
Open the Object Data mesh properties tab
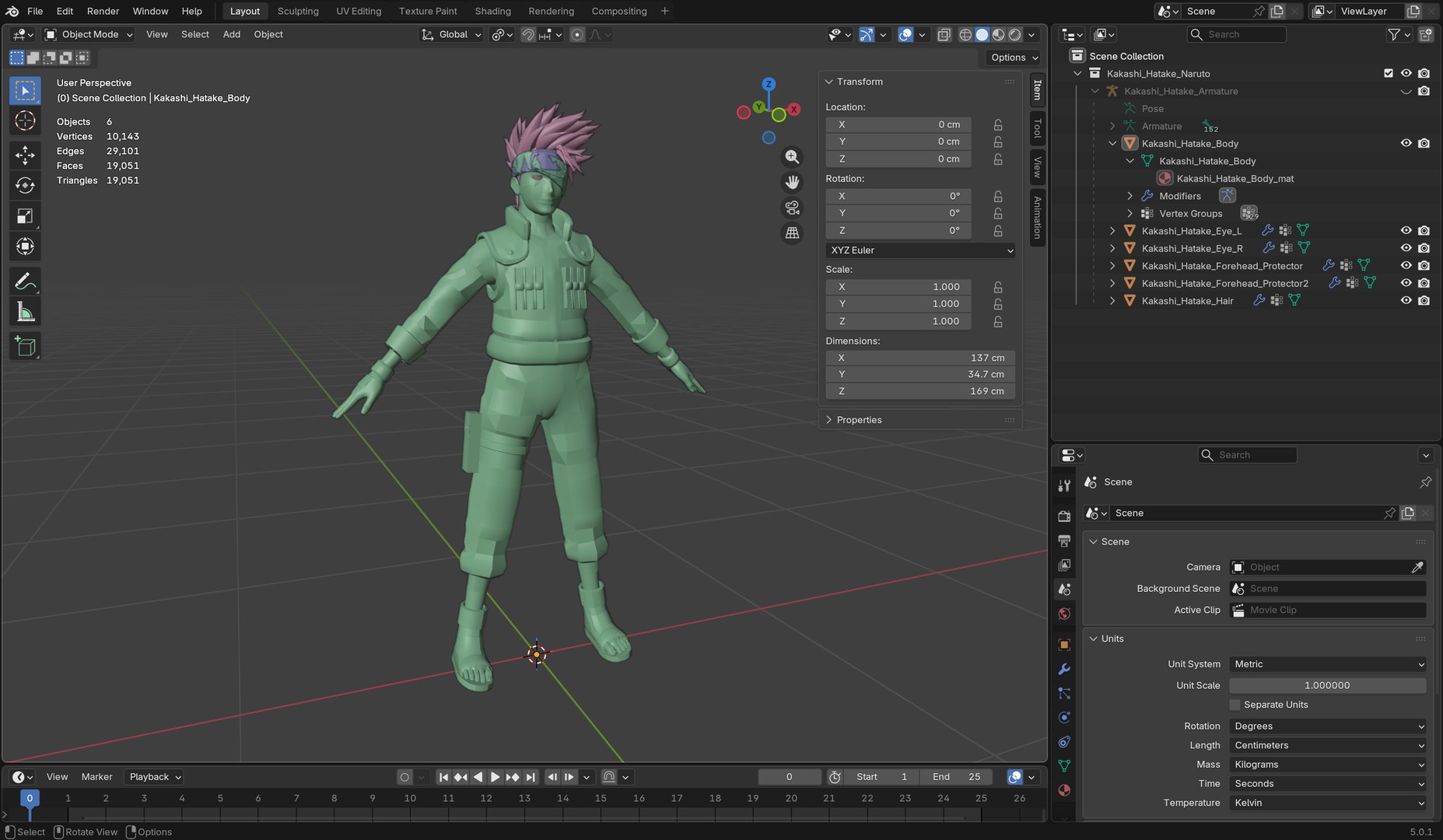[x=1064, y=766]
